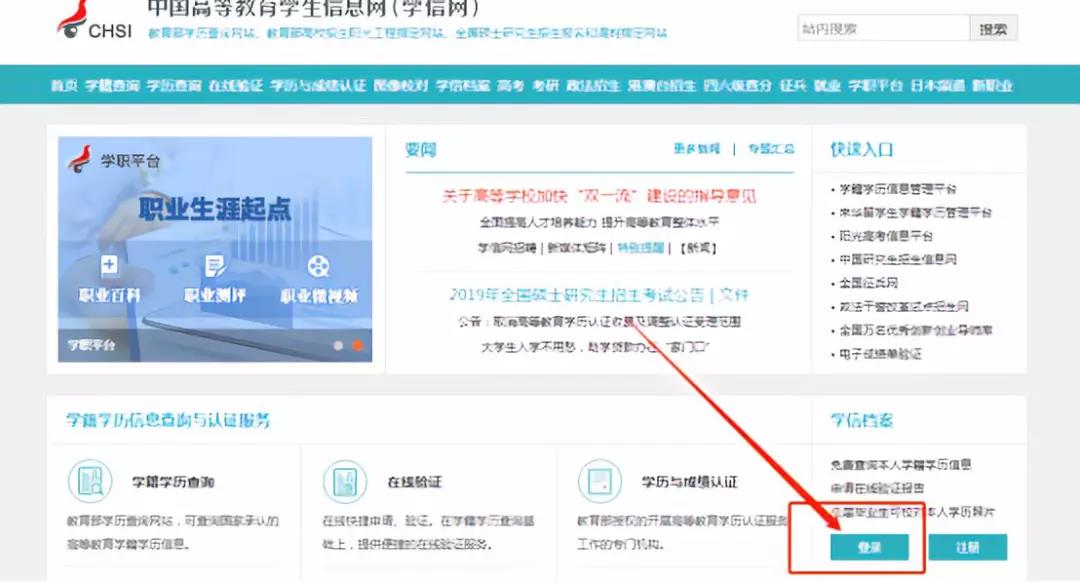
Task: Open 就业 in the navigation bar
Action: pyautogui.click(x=827, y=85)
